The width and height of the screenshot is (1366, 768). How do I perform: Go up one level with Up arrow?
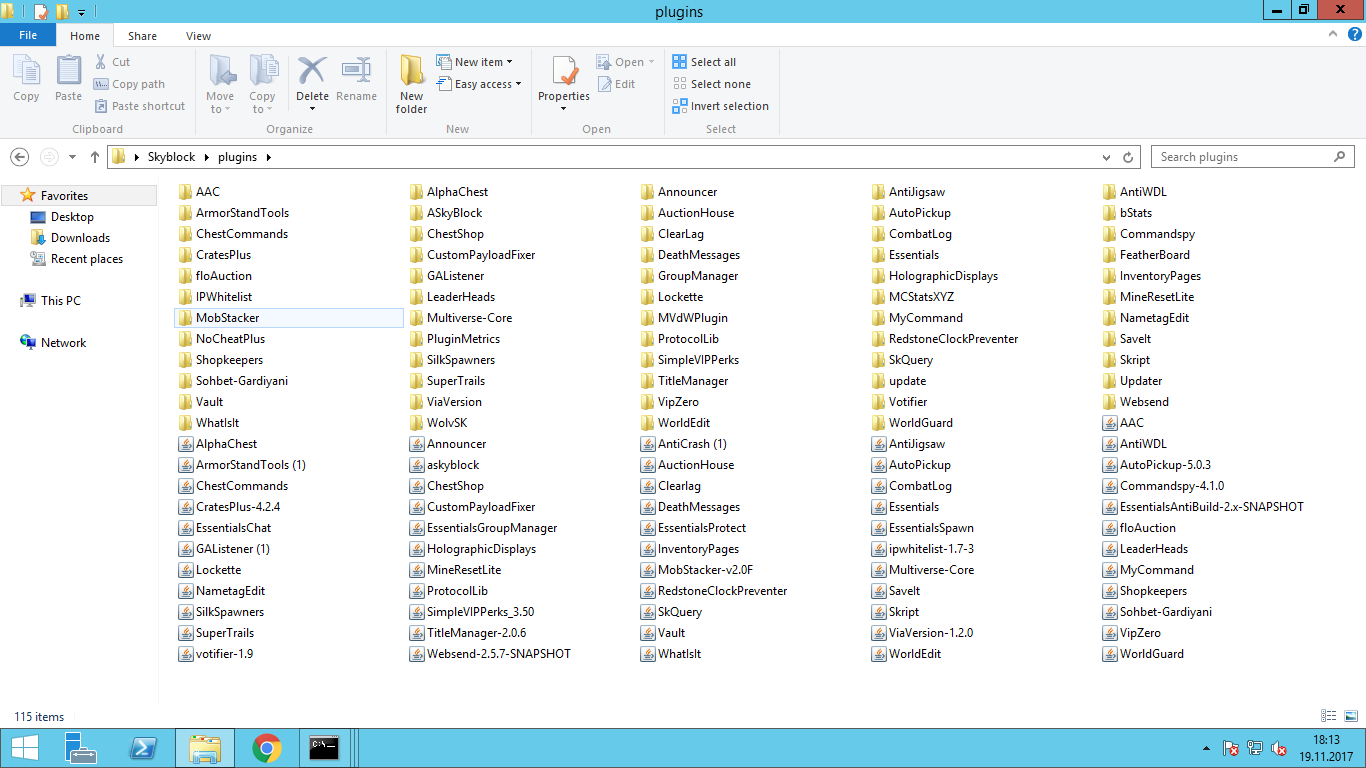point(95,157)
